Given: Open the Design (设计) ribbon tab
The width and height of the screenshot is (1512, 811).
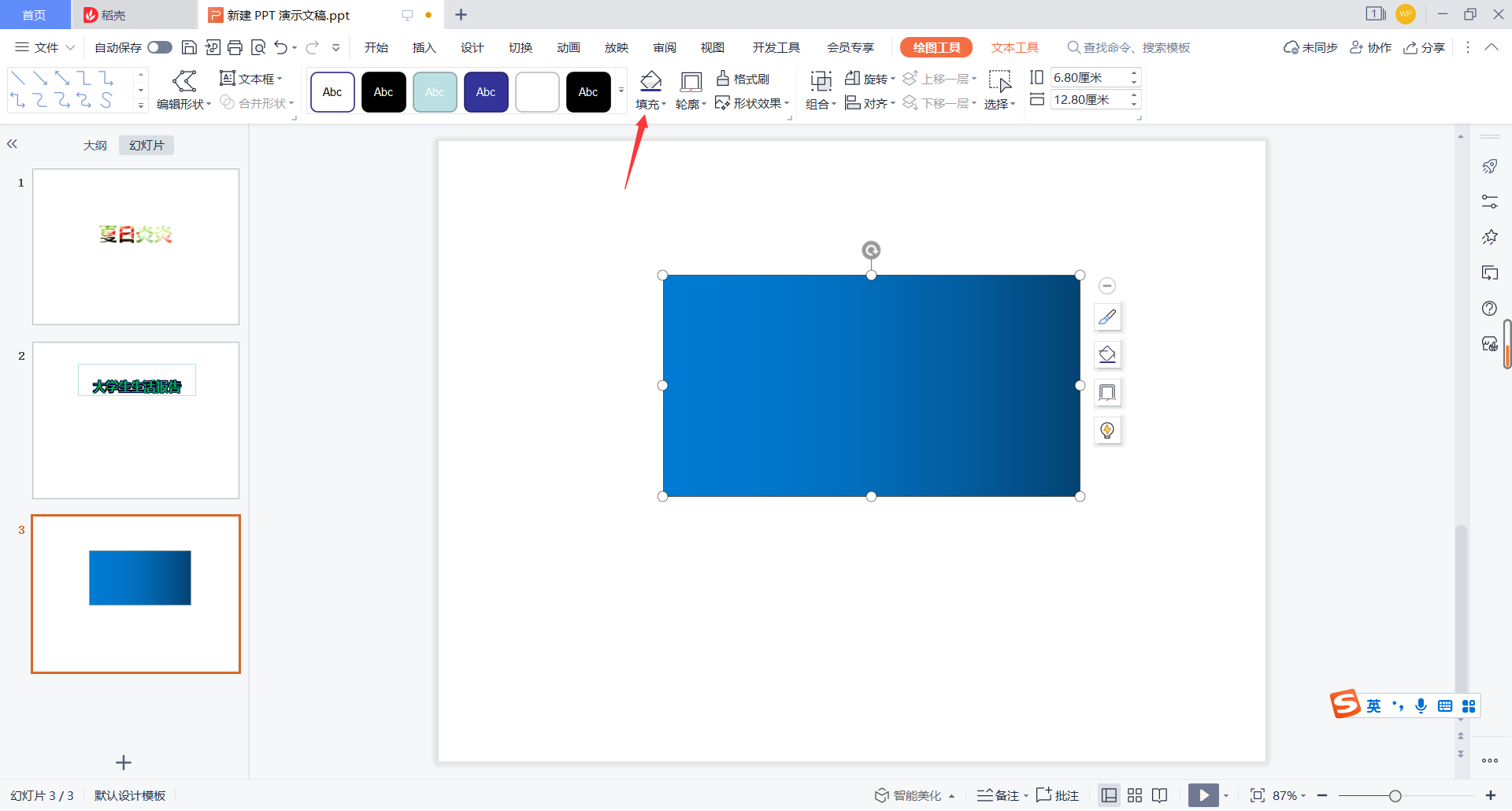Looking at the screenshot, I should (x=472, y=47).
